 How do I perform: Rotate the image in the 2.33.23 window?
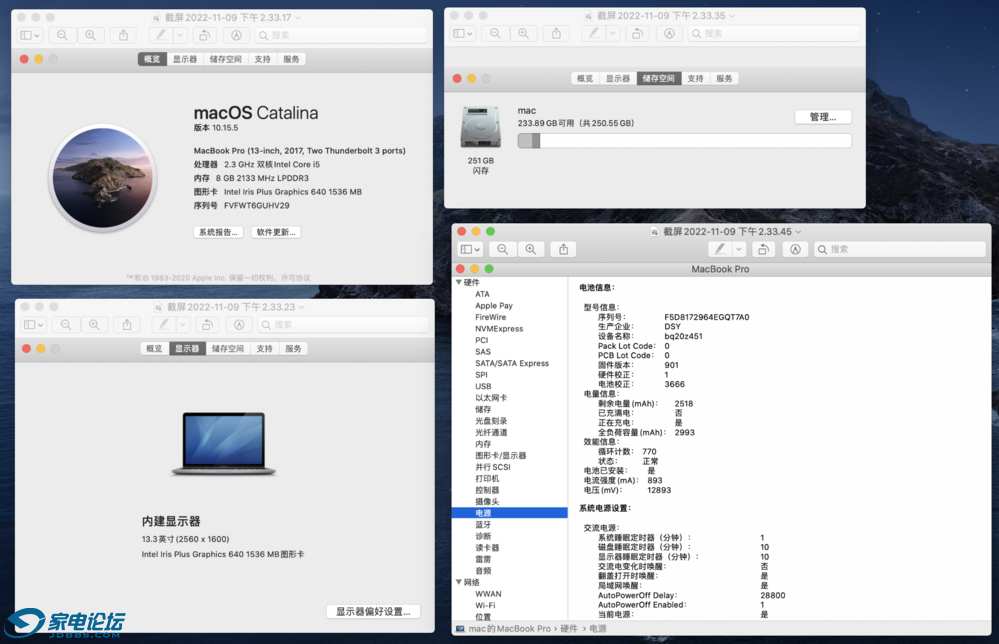(x=207, y=325)
